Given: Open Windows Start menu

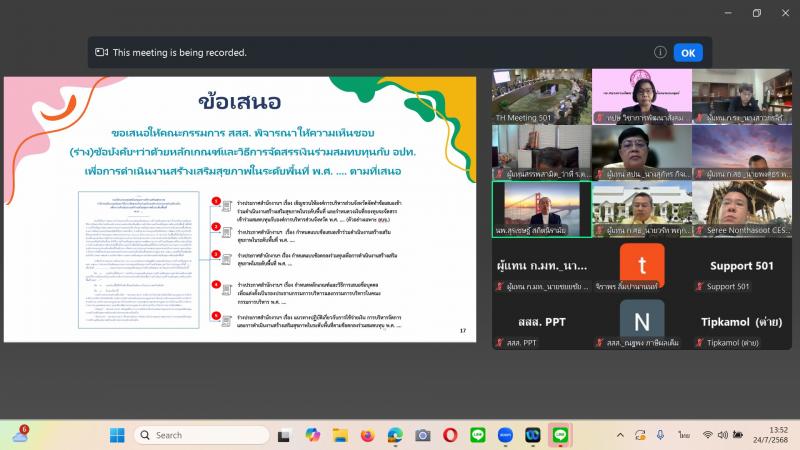Looking at the screenshot, I should (x=117, y=435).
